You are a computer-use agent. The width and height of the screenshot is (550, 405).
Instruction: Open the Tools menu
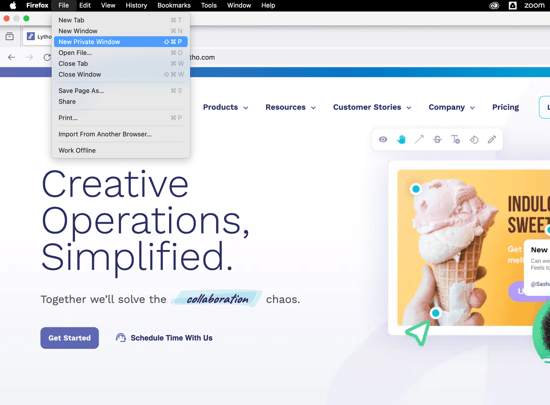[209, 6]
